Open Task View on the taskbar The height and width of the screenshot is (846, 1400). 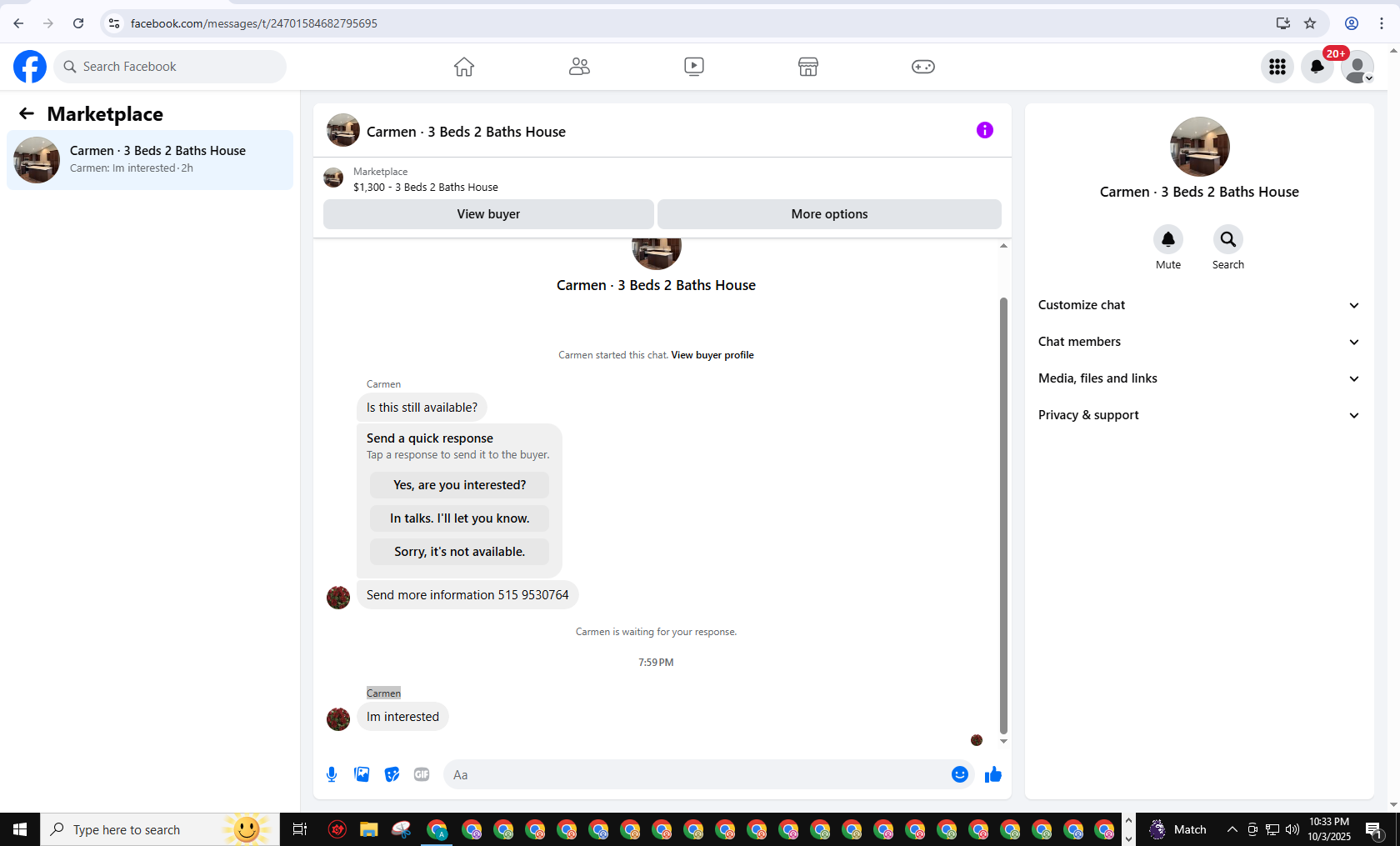tap(300, 829)
